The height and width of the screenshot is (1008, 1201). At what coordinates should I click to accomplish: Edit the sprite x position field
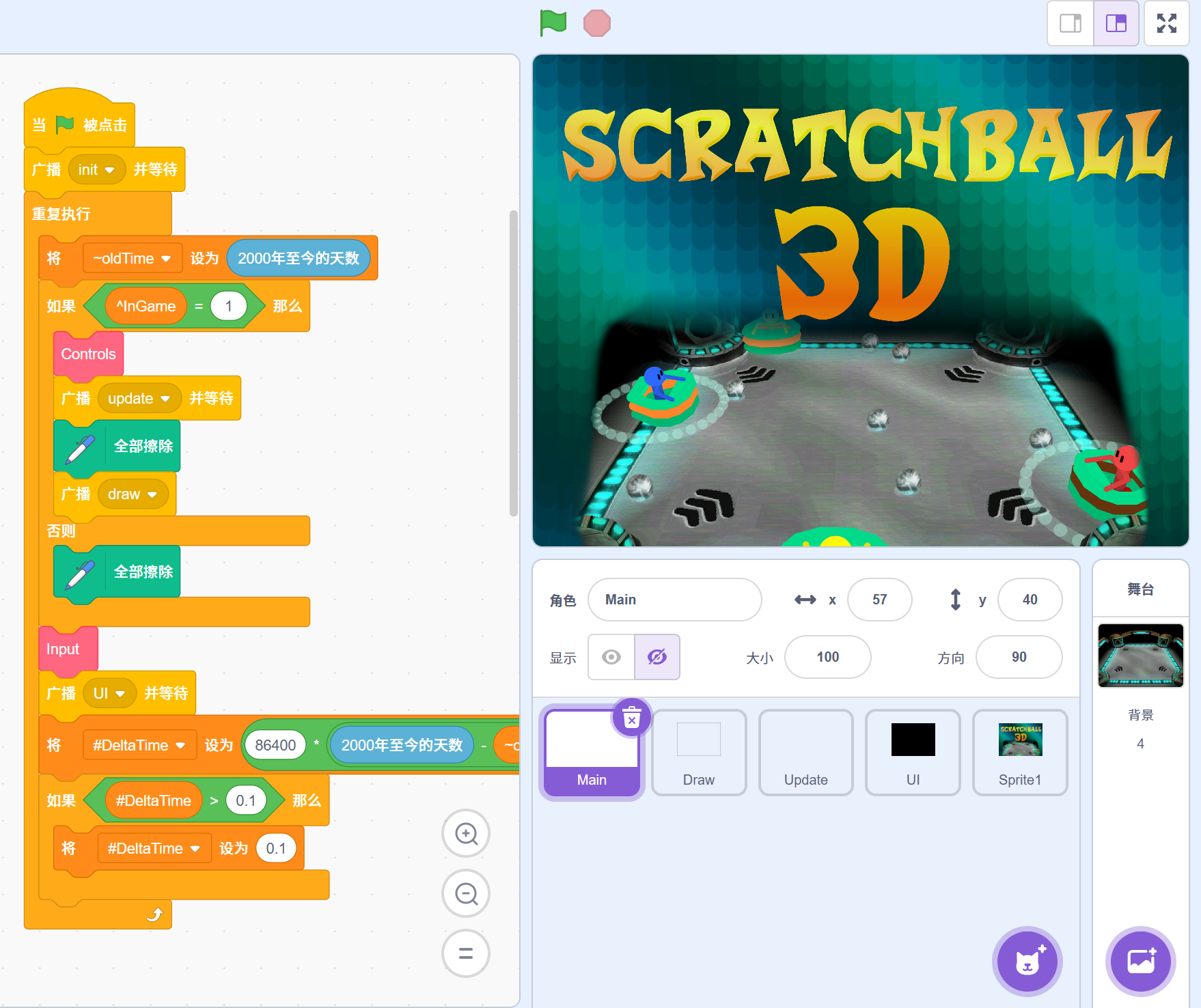(879, 600)
